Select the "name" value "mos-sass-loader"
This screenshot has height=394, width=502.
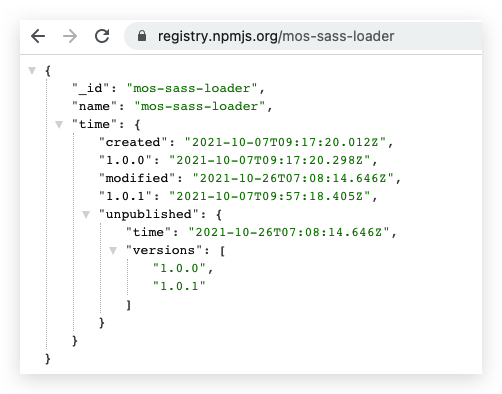(199, 106)
